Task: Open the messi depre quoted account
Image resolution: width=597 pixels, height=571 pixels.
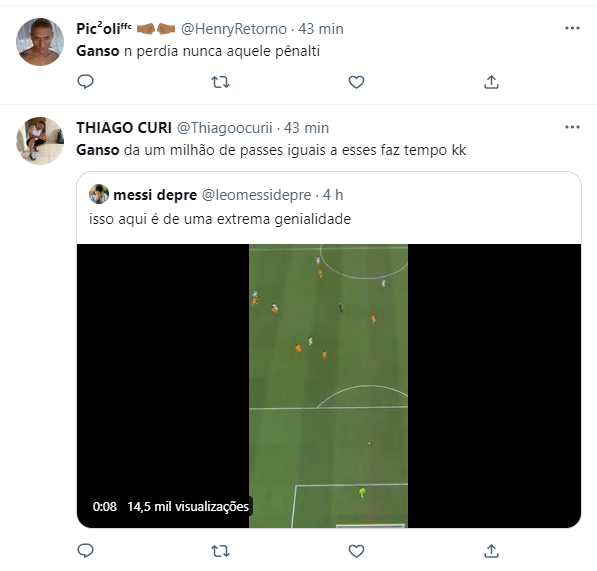Action: pyautogui.click(x=155, y=195)
